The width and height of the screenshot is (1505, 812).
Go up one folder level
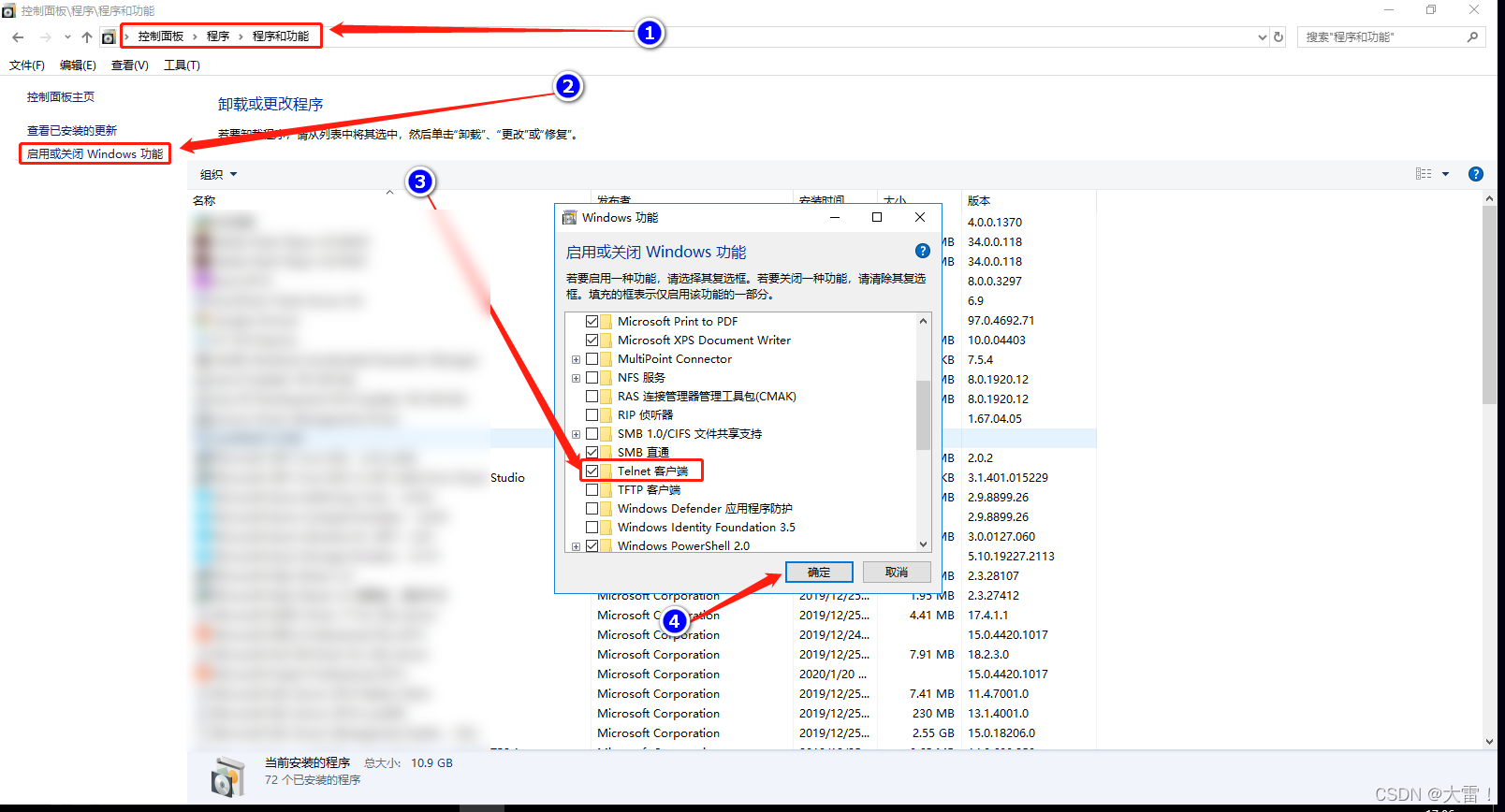coord(87,37)
